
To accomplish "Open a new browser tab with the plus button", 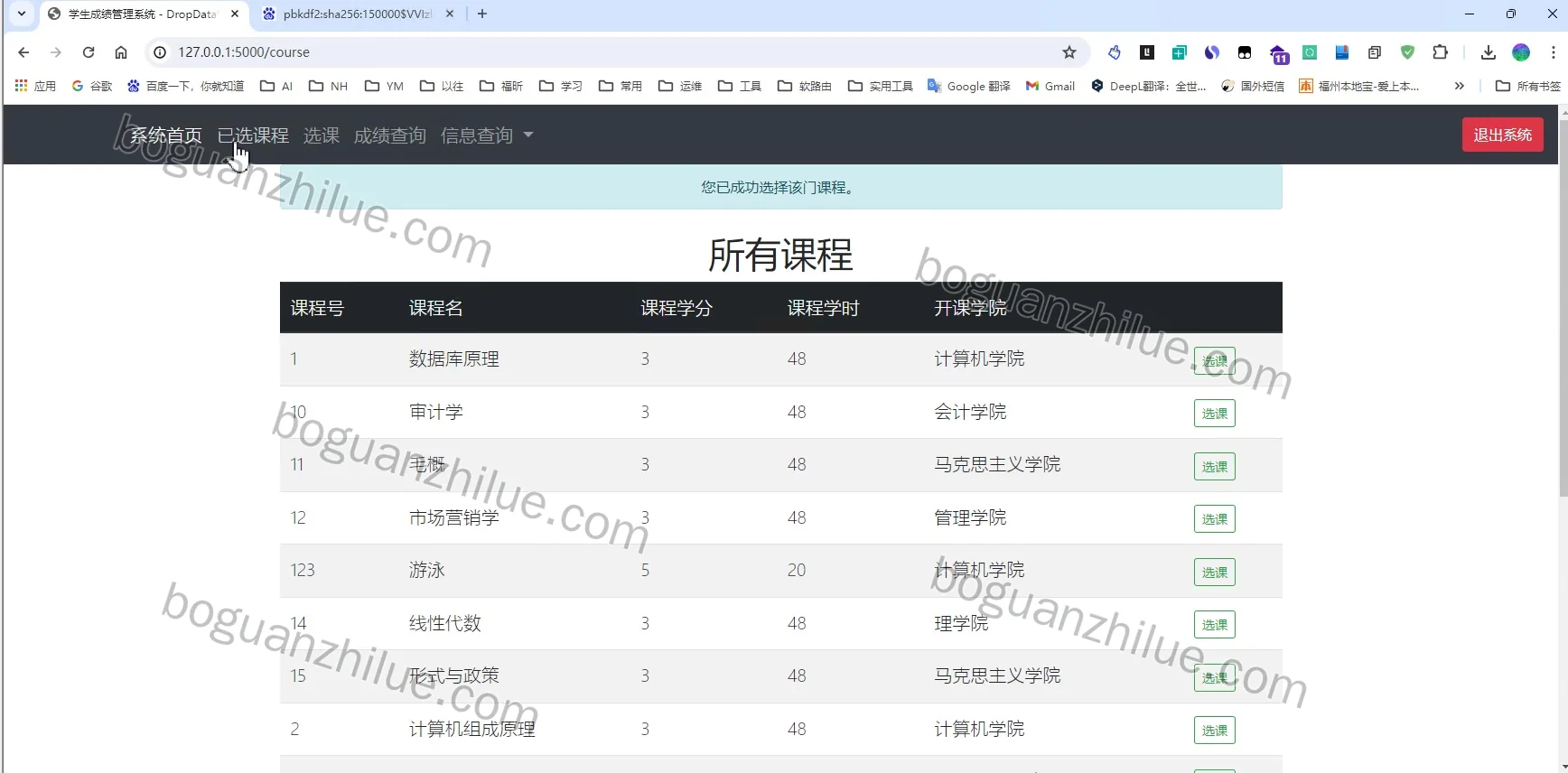I will (482, 14).
